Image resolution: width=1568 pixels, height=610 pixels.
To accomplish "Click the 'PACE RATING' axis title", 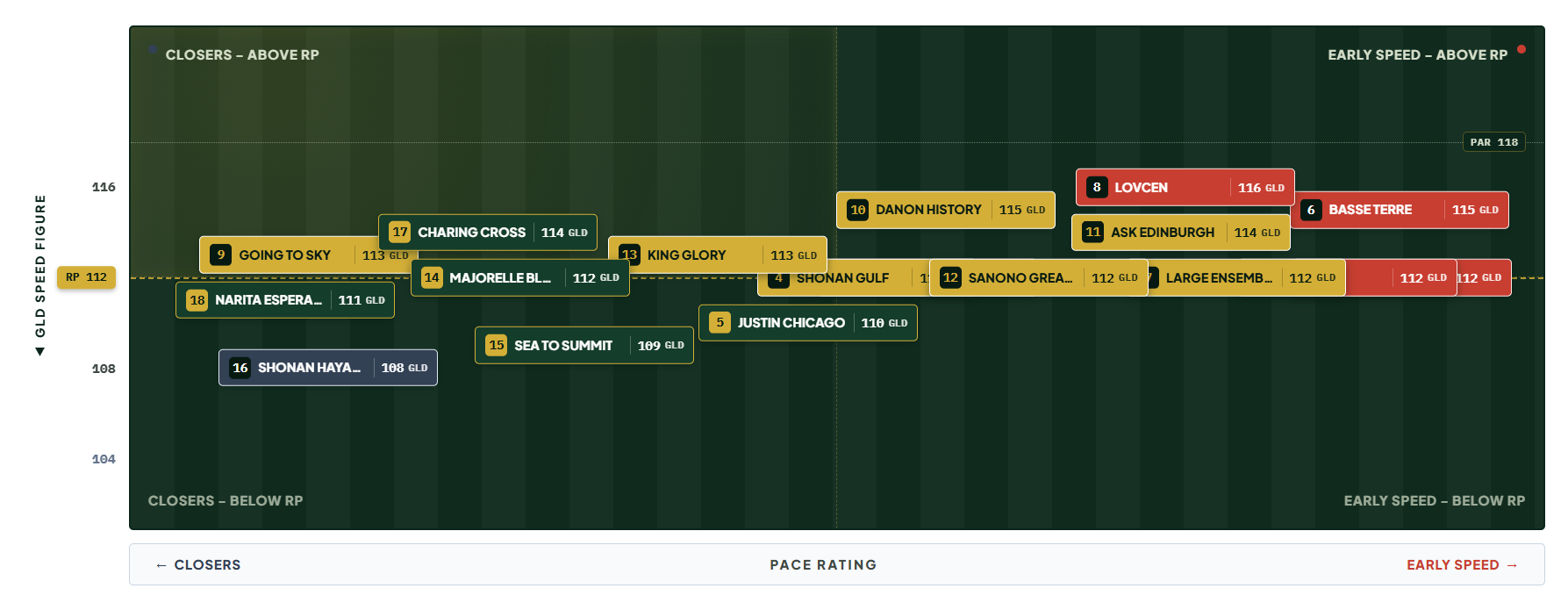I will [823, 565].
